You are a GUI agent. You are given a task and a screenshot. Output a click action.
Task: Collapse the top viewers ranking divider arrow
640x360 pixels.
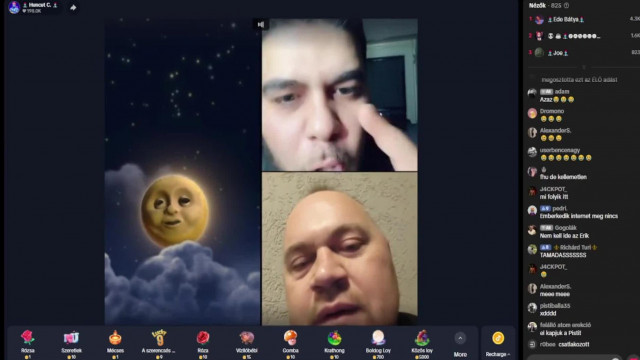click(584, 67)
